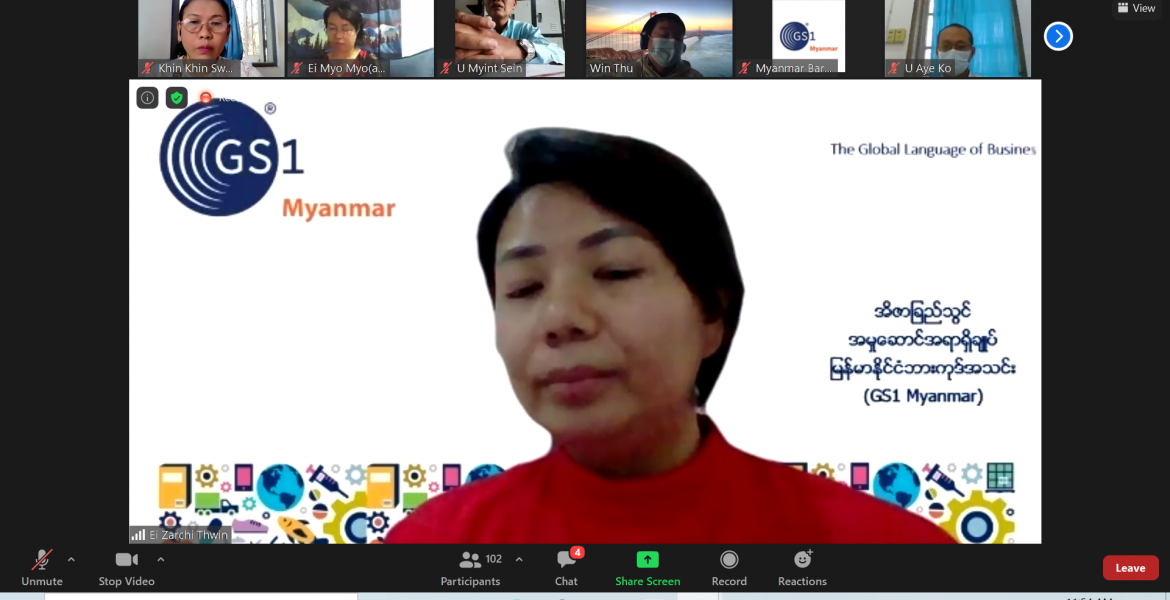Open the Participants panel
Image resolution: width=1170 pixels, height=600 pixels.
471,568
